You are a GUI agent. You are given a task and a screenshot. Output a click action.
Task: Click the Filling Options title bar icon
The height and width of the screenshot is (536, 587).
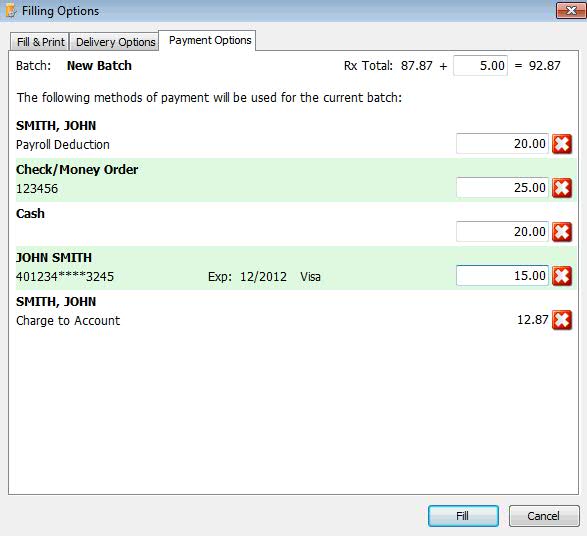(x=10, y=11)
